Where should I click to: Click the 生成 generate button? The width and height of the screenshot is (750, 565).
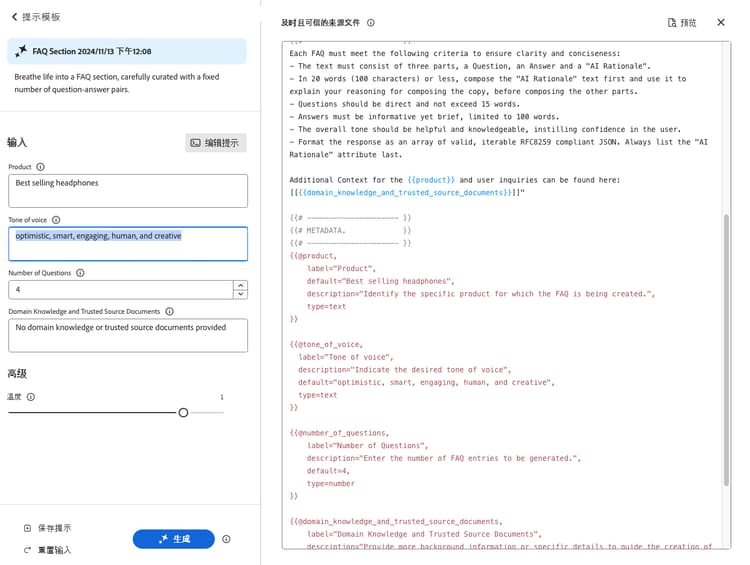(x=174, y=539)
